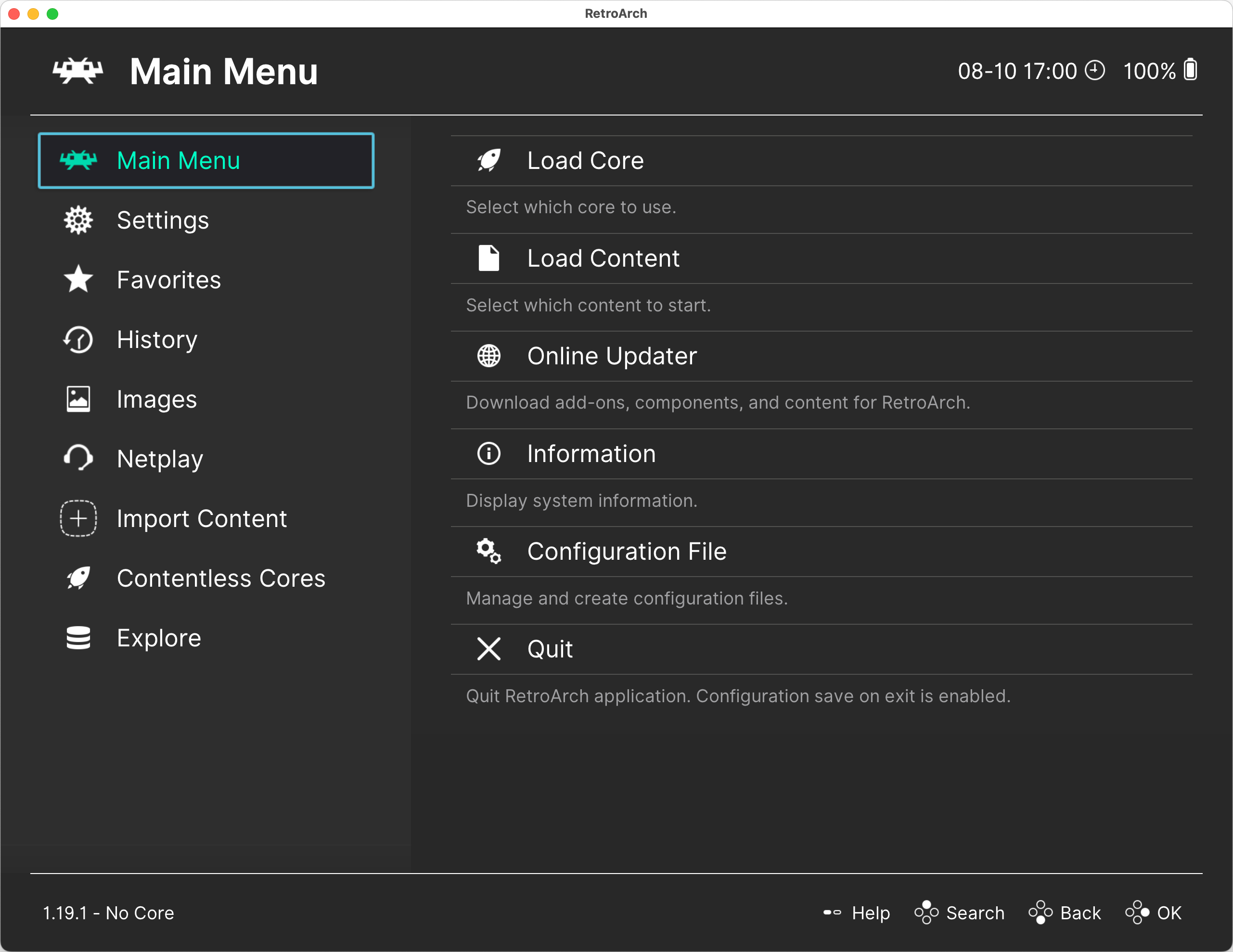Click the Search gamepad button icon
Viewport: 1233px width, 952px height.
coord(926,913)
